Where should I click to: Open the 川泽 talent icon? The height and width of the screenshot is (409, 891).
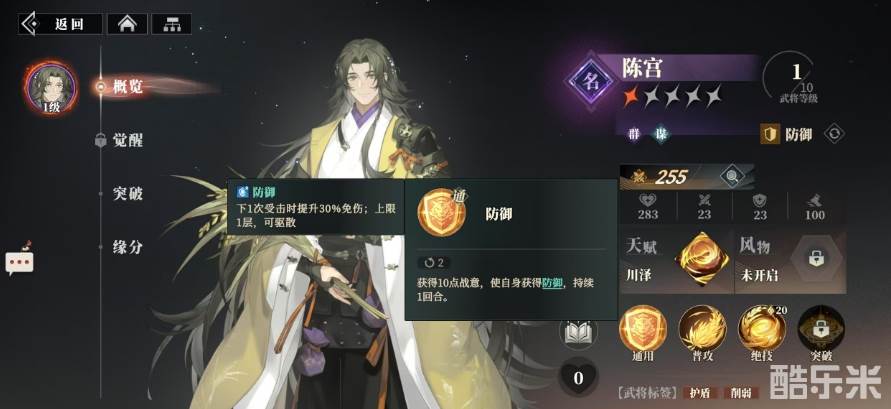tap(704, 259)
